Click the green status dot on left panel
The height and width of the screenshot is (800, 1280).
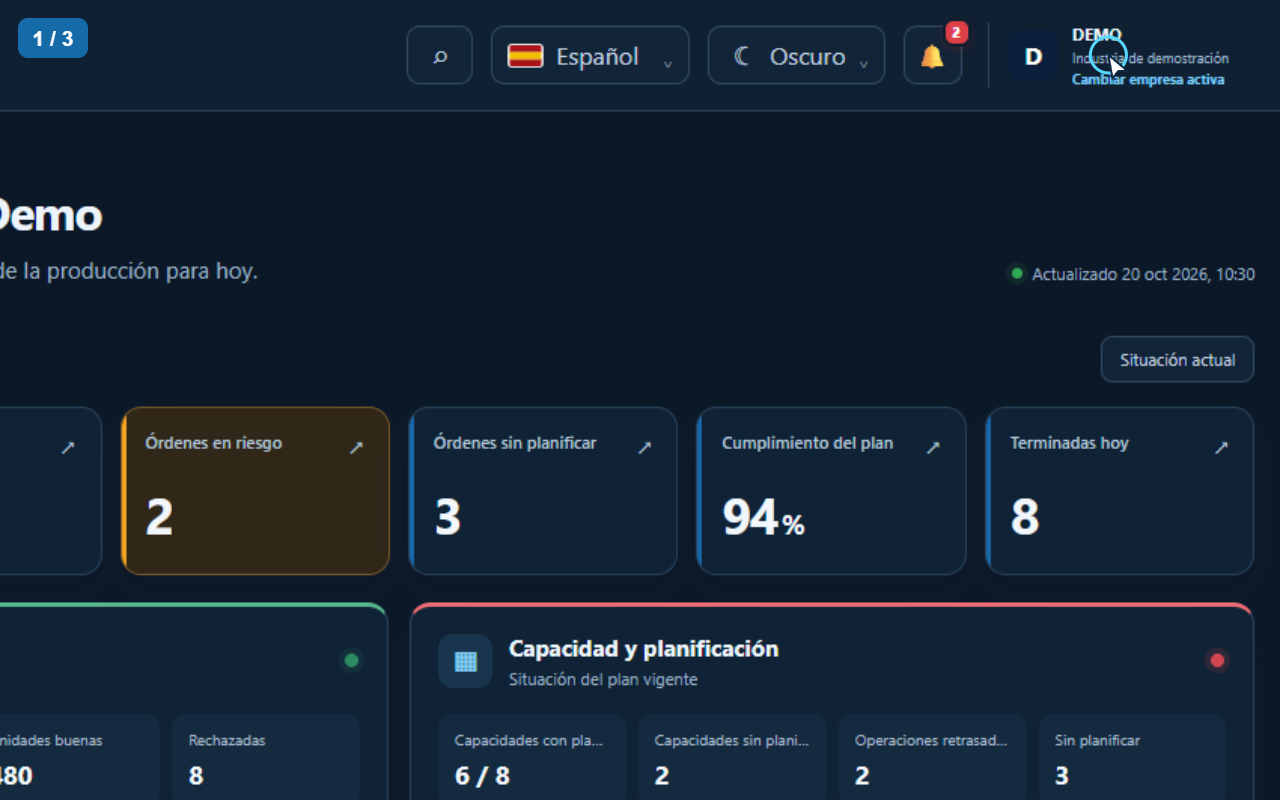tap(351, 660)
